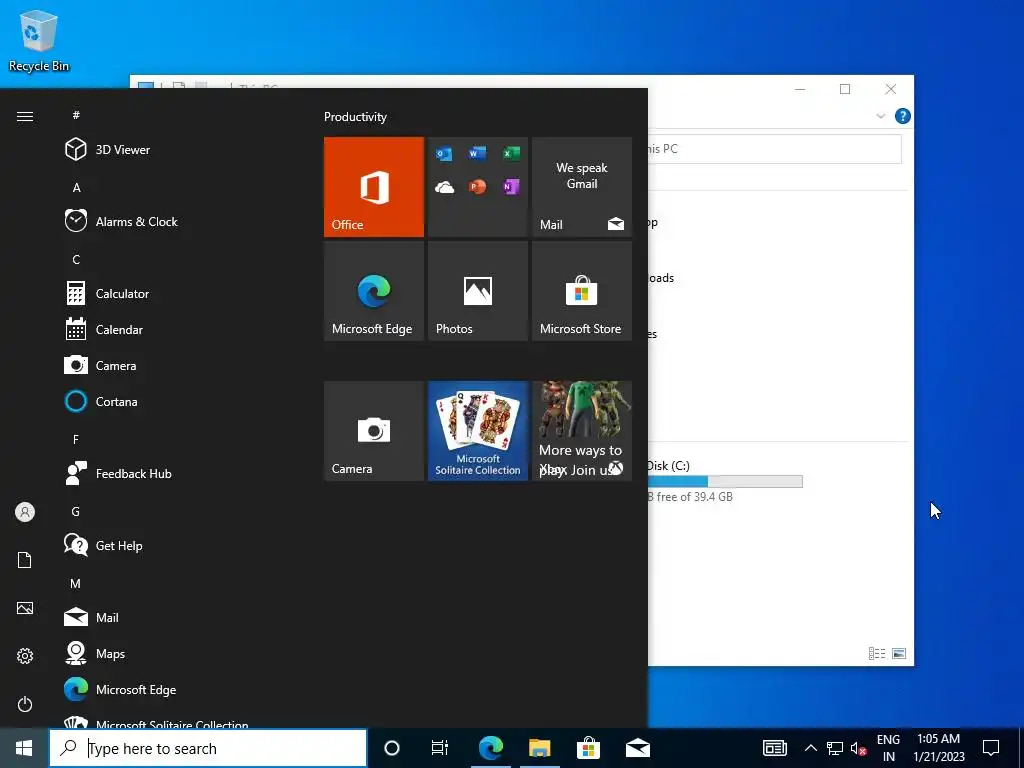Open News and interests on taskbar
Image resolution: width=1024 pixels, height=768 pixels.
(x=775, y=748)
